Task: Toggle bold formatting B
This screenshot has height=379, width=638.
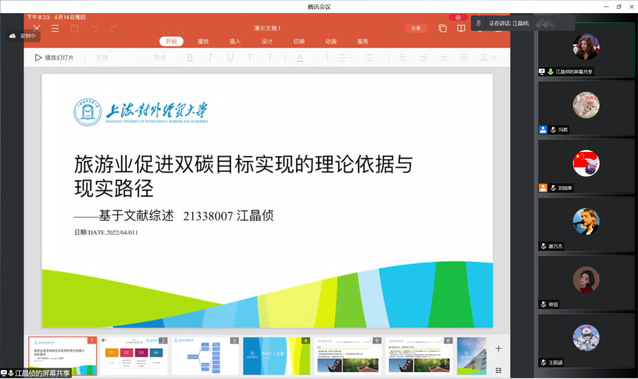Action: point(190,58)
